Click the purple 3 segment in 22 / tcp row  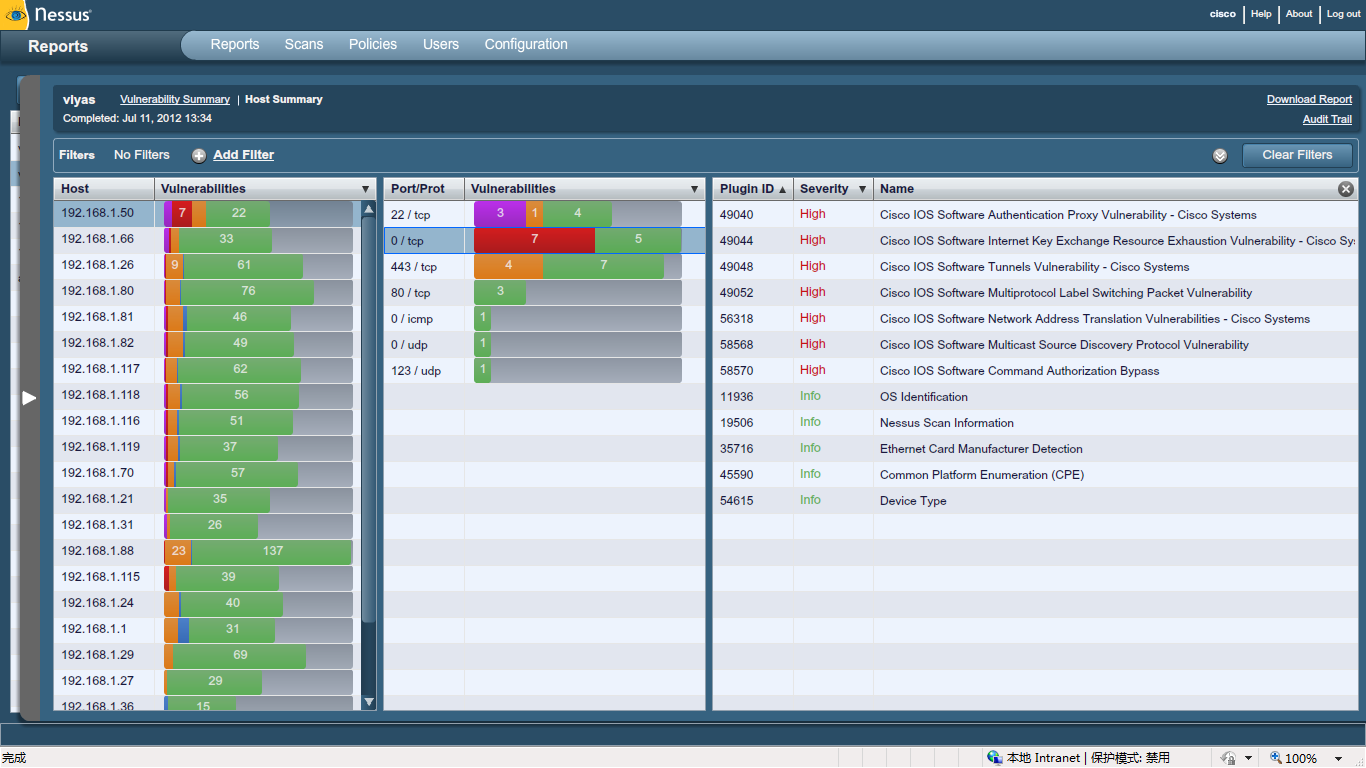(500, 214)
